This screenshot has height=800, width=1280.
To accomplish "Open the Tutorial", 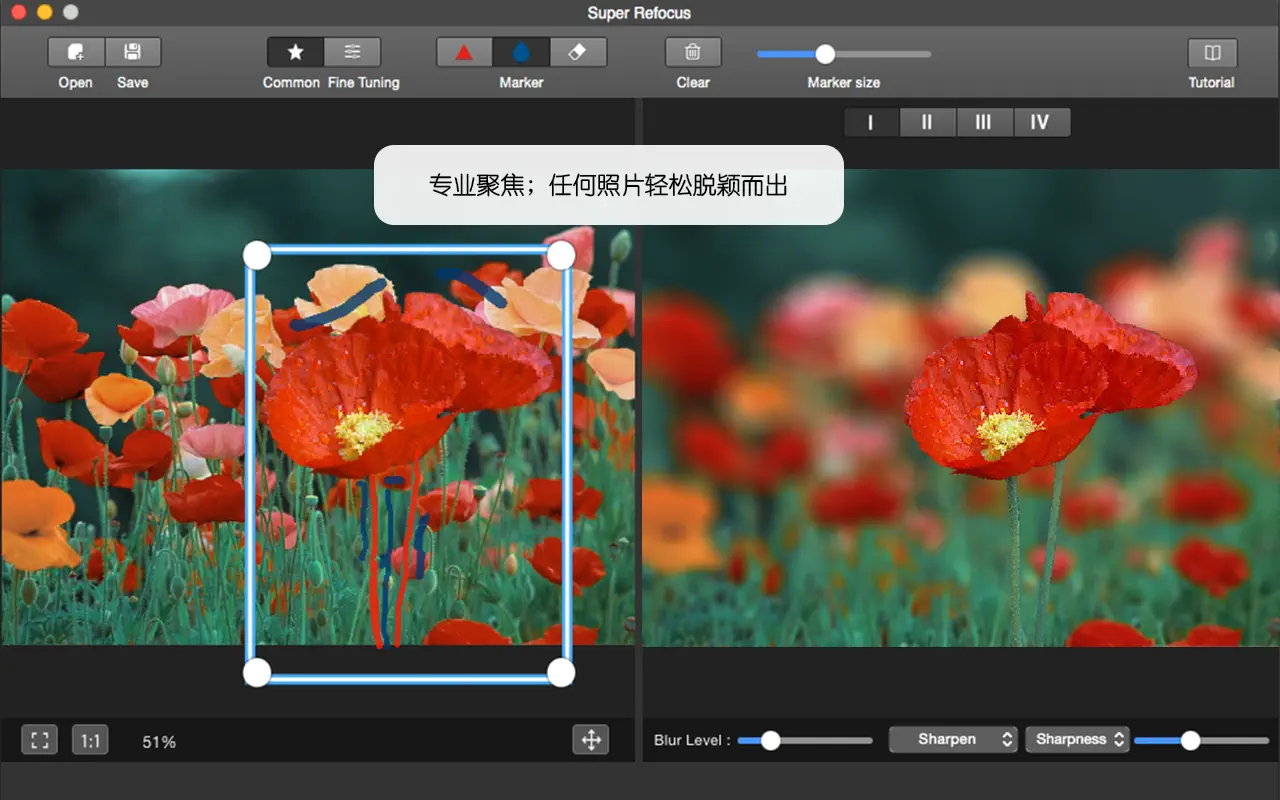I will pyautogui.click(x=1211, y=52).
